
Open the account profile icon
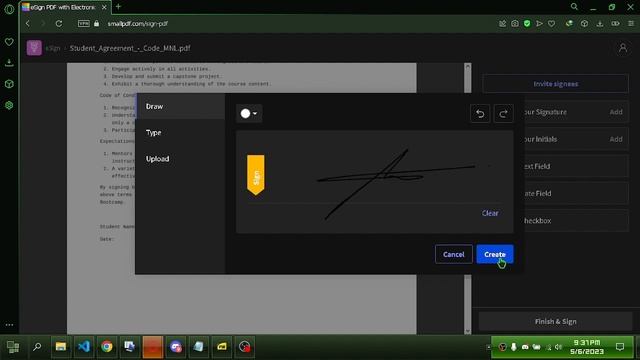(x=623, y=48)
